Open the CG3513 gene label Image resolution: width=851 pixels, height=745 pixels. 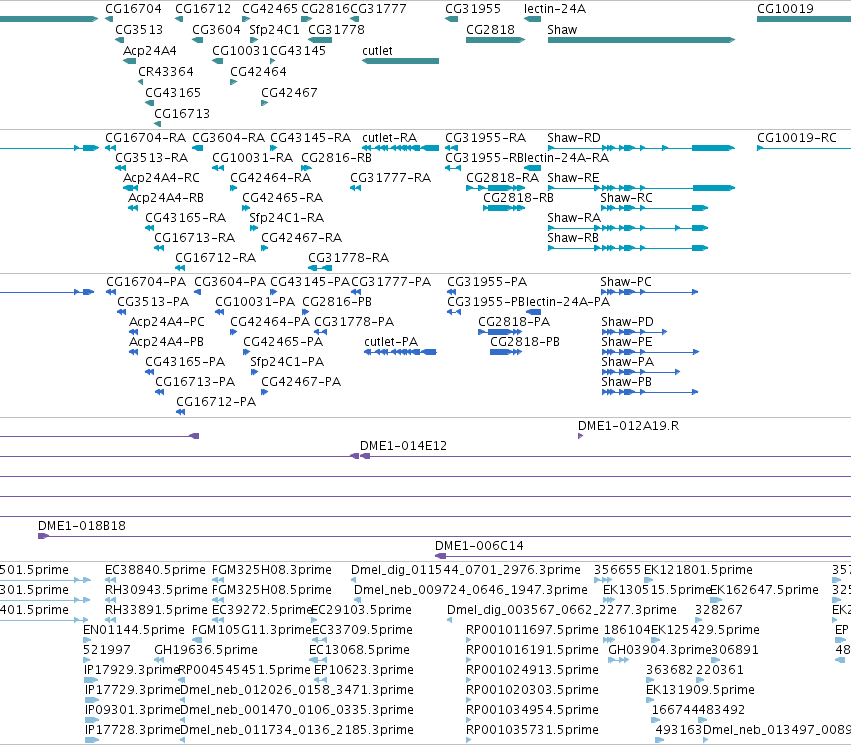coord(139,30)
